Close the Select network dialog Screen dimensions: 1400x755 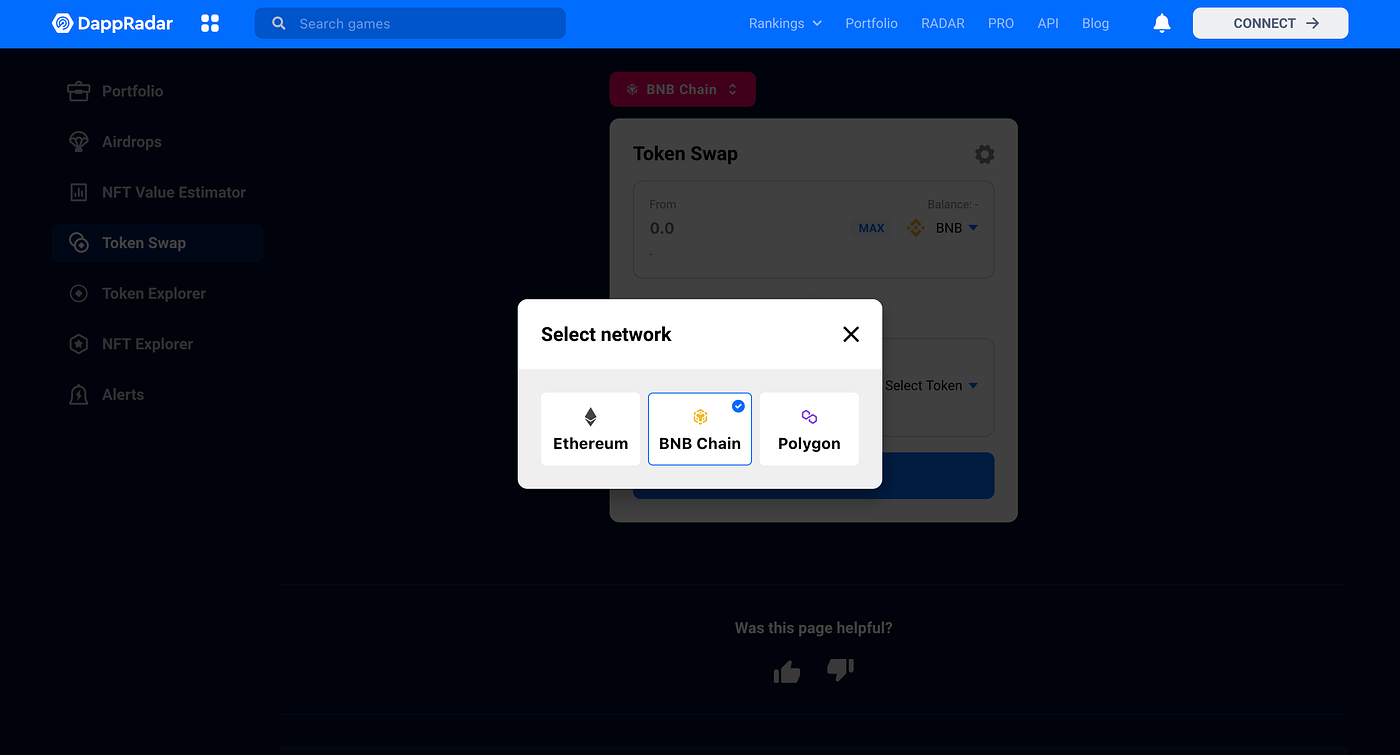pyautogui.click(x=851, y=334)
